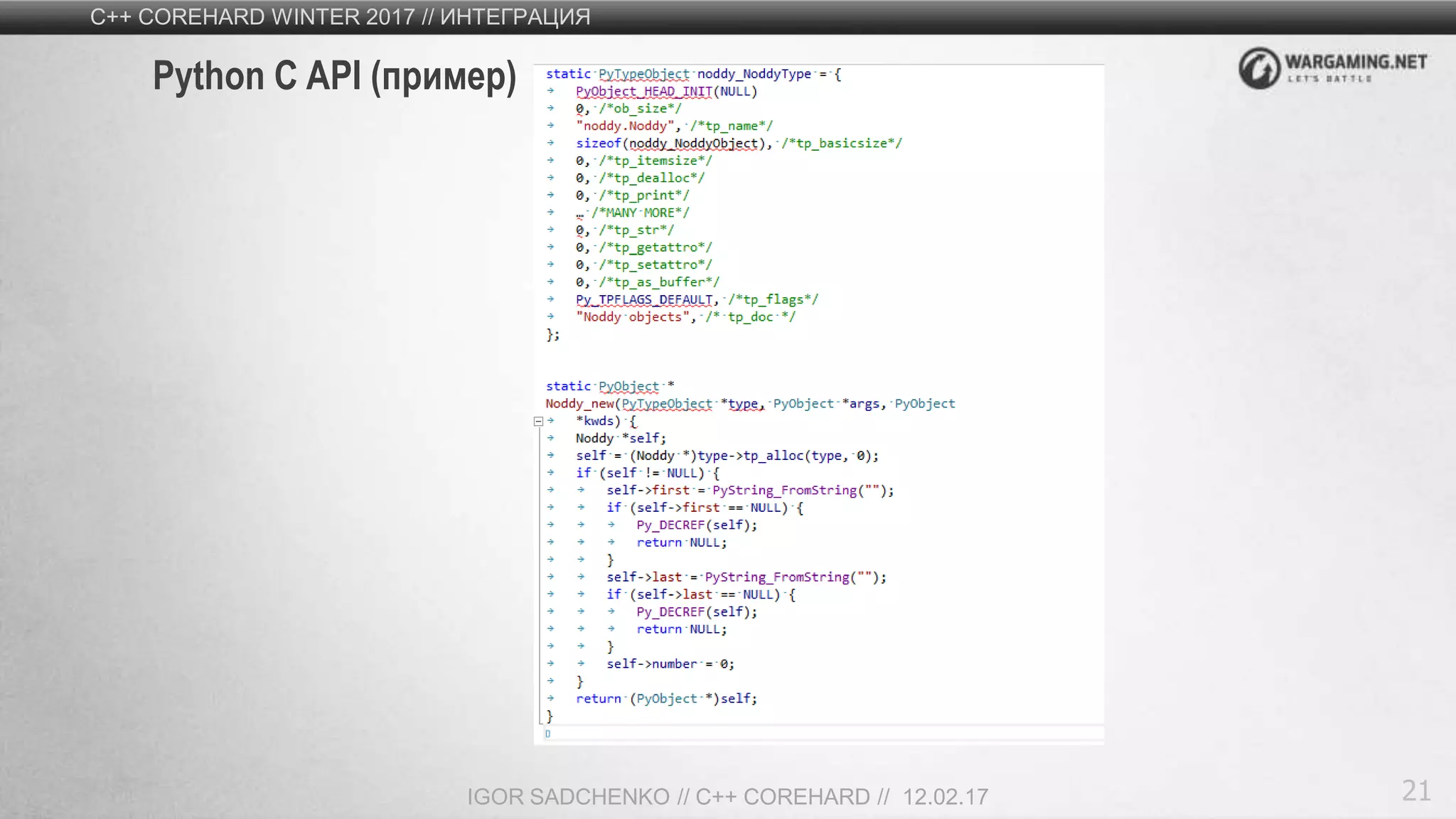Screen dimensions: 1456x819
Task: Click the '/*MANY MORE*/' comment
Action: (x=640, y=213)
